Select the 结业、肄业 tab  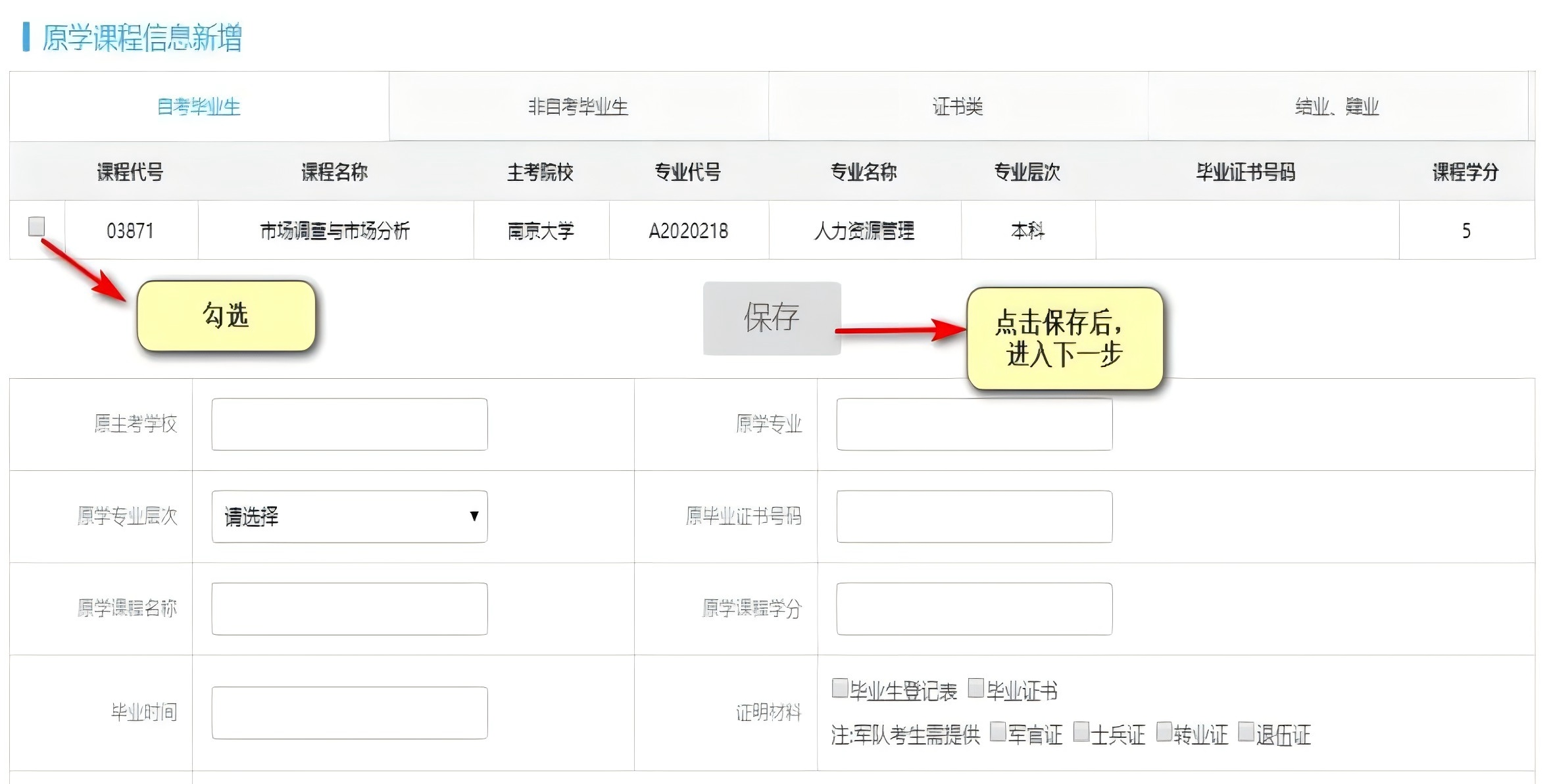click(x=1337, y=107)
